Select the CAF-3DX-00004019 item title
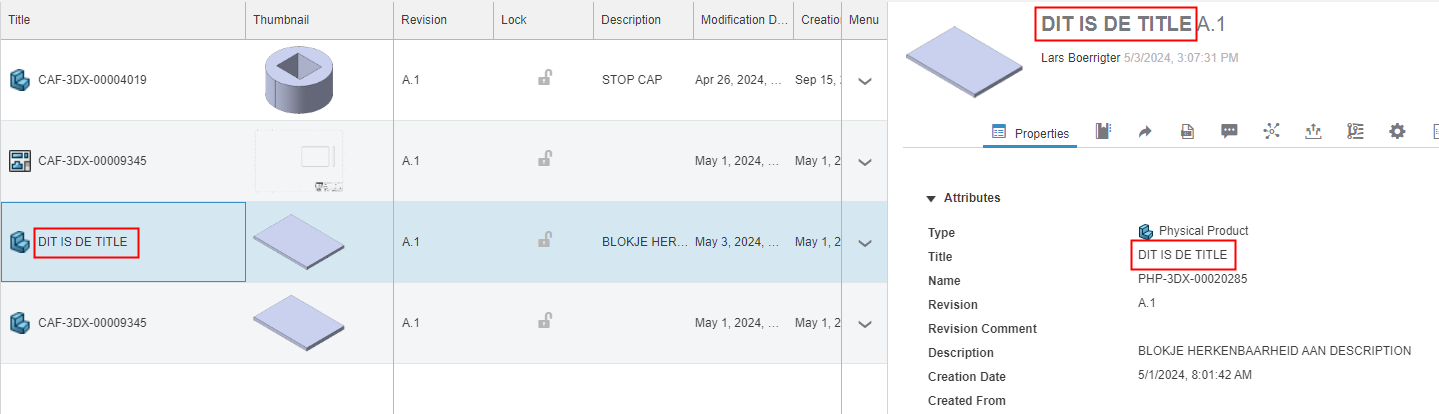Image resolution: width=1439 pixels, height=414 pixels. pos(92,80)
